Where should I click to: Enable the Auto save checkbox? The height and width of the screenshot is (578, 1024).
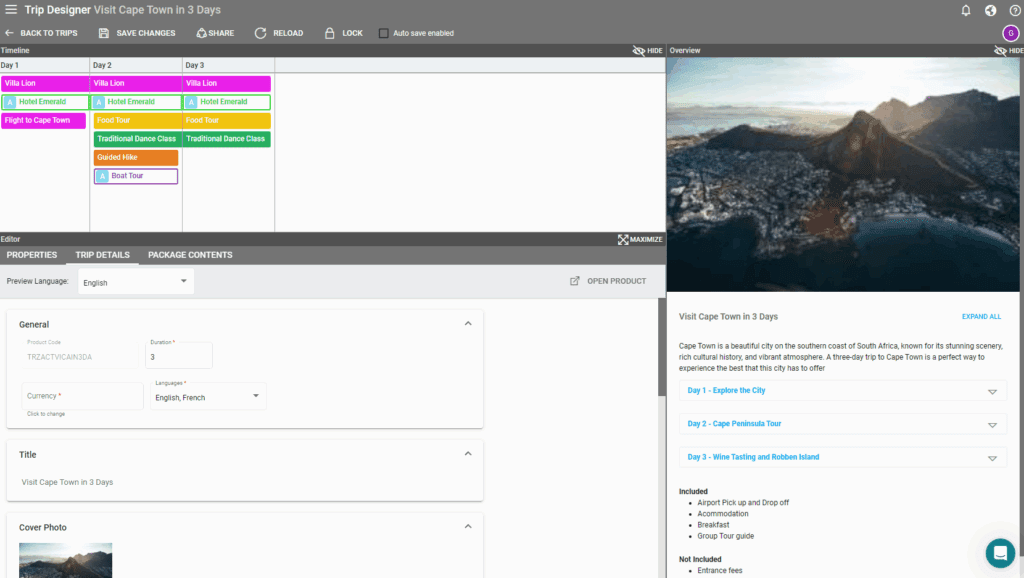[383, 33]
